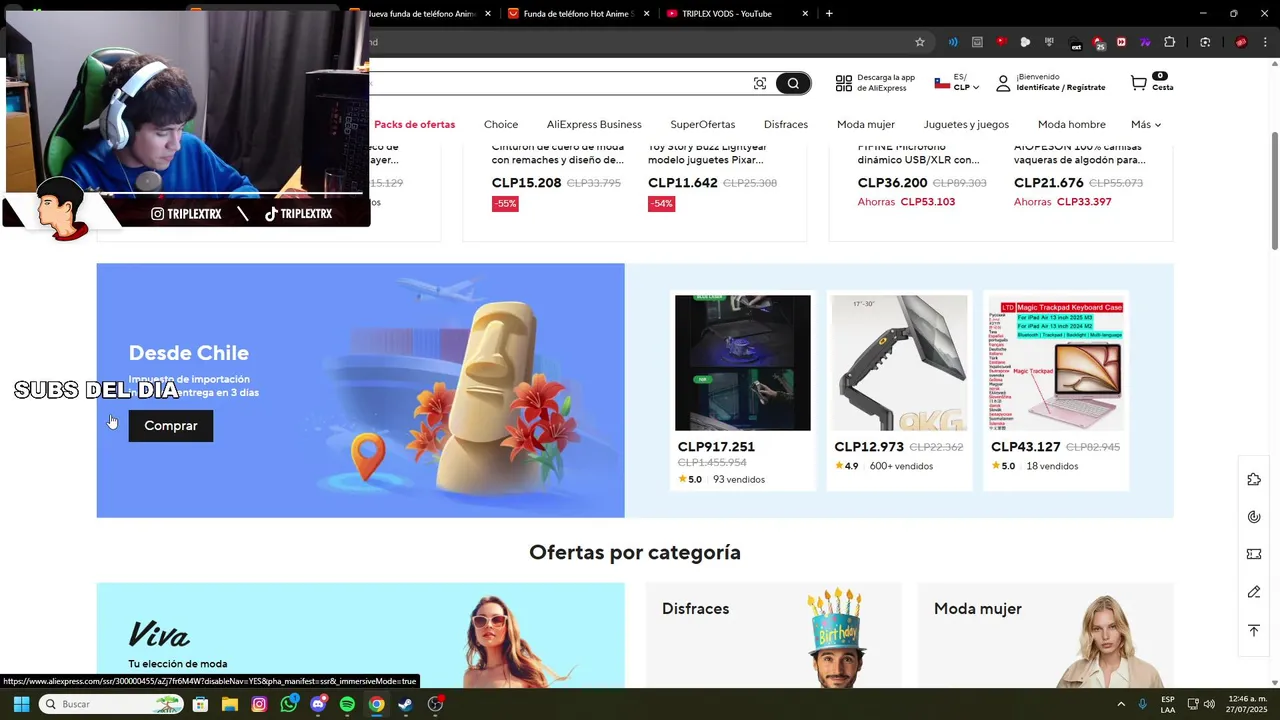This screenshot has width=1280, height=720.
Task: Open the CLP917.251 product thumbnail
Action: [x=743, y=363]
